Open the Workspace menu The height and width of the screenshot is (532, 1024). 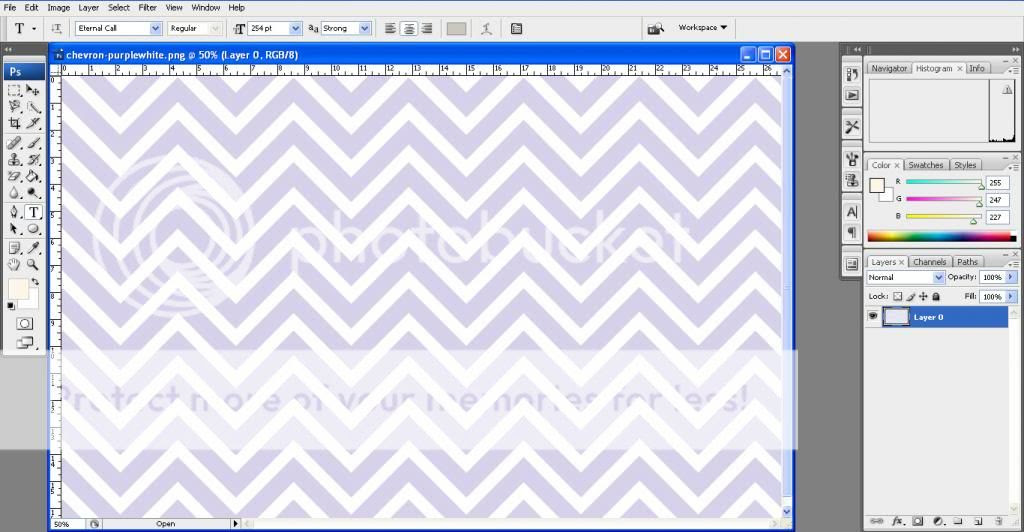coord(703,27)
